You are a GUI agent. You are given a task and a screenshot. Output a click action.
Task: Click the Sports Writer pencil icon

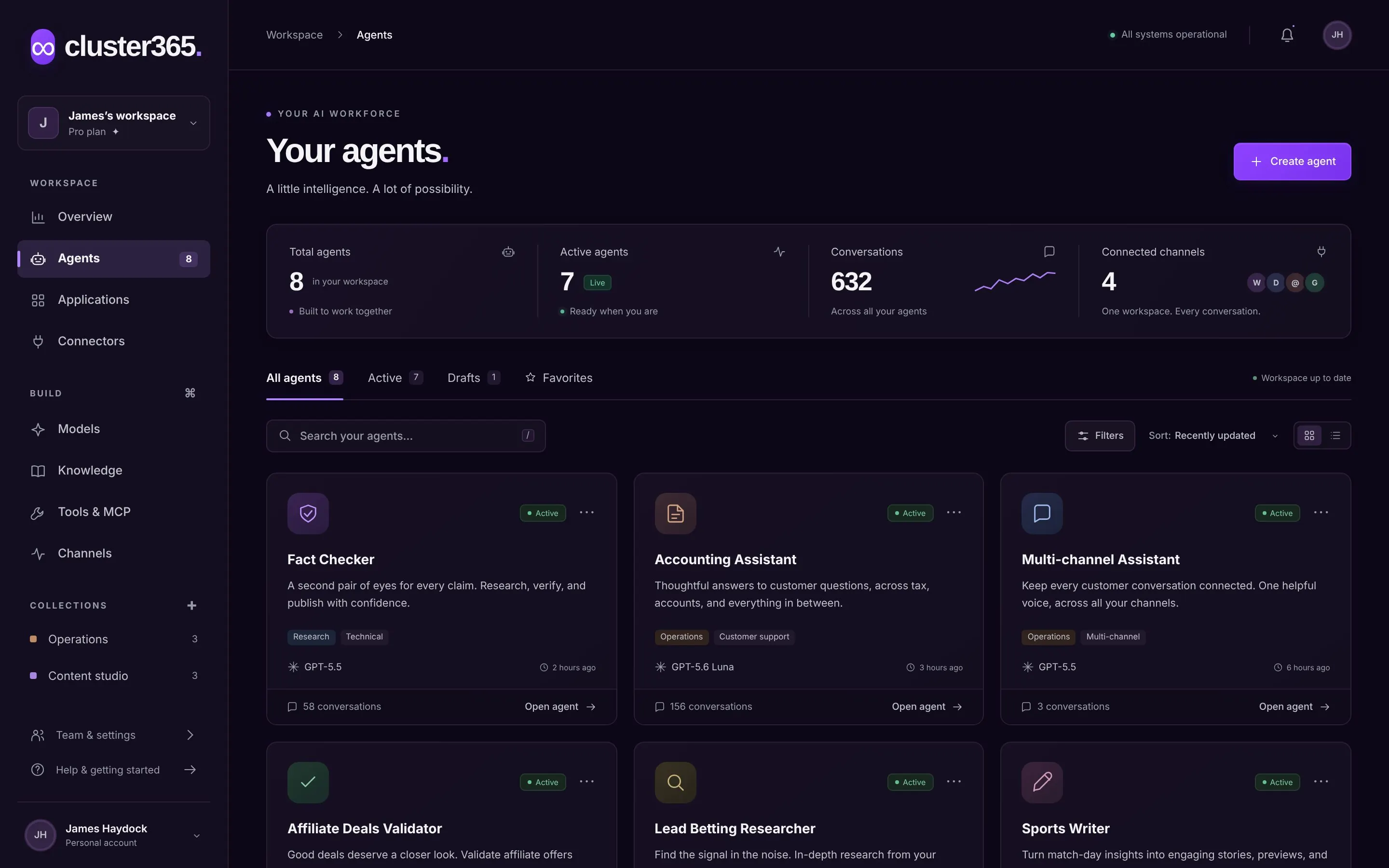point(1042,782)
